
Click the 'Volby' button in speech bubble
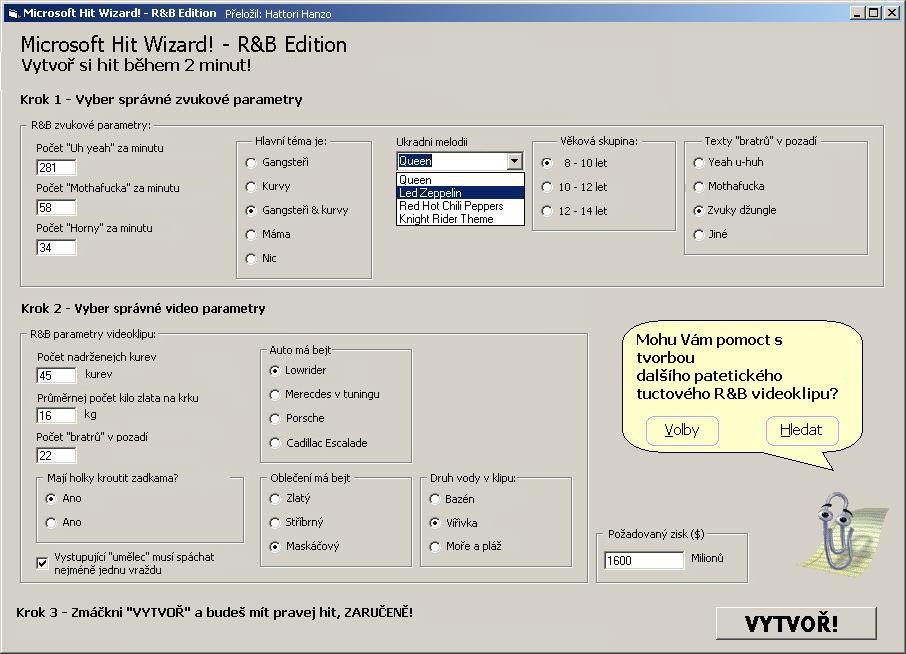[682, 431]
